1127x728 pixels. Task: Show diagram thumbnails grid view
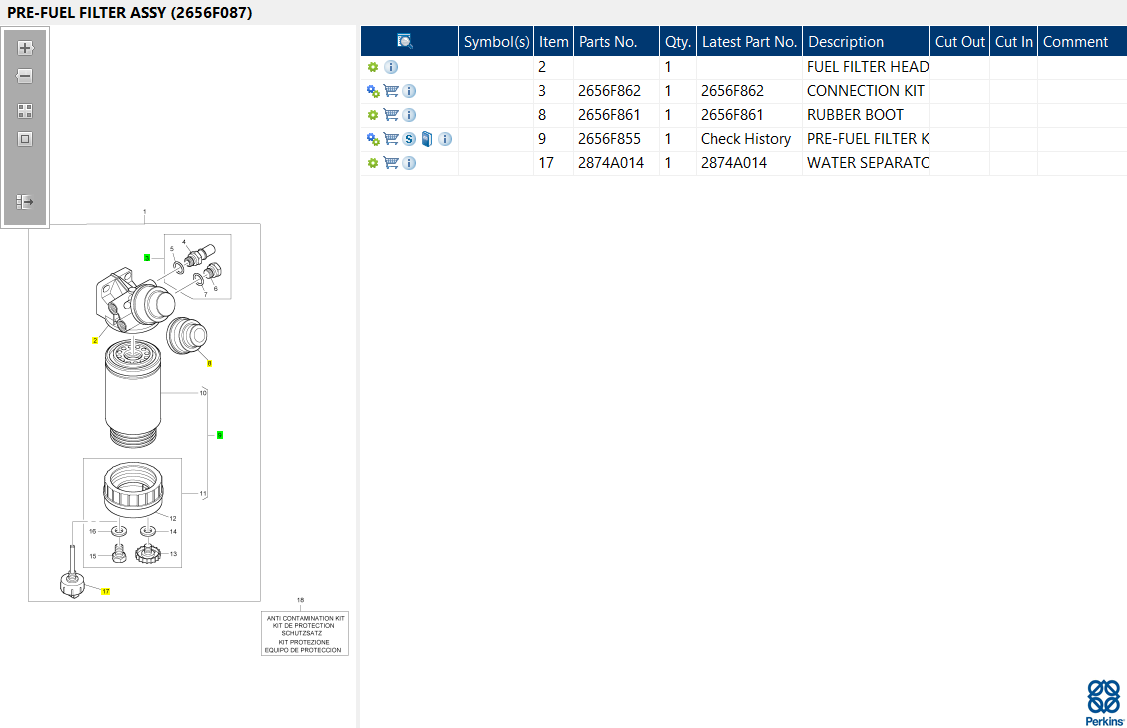pyautogui.click(x=25, y=111)
